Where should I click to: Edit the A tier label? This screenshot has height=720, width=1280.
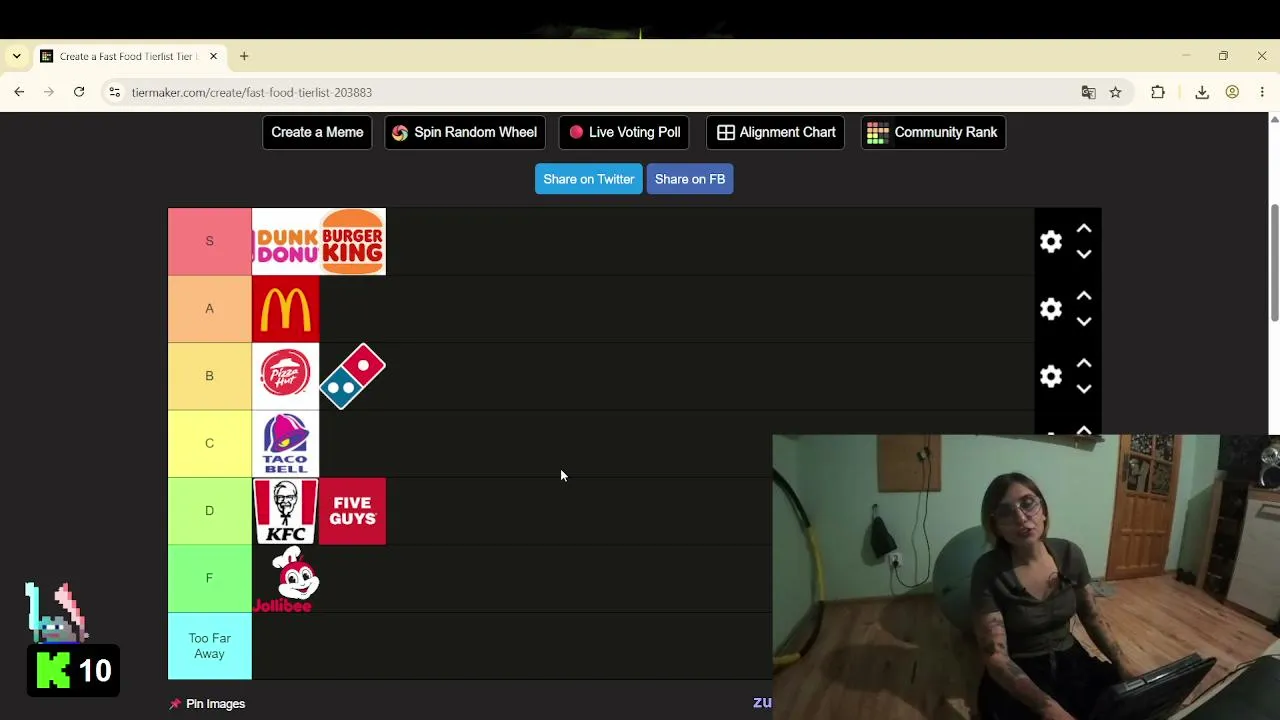[x=209, y=309]
